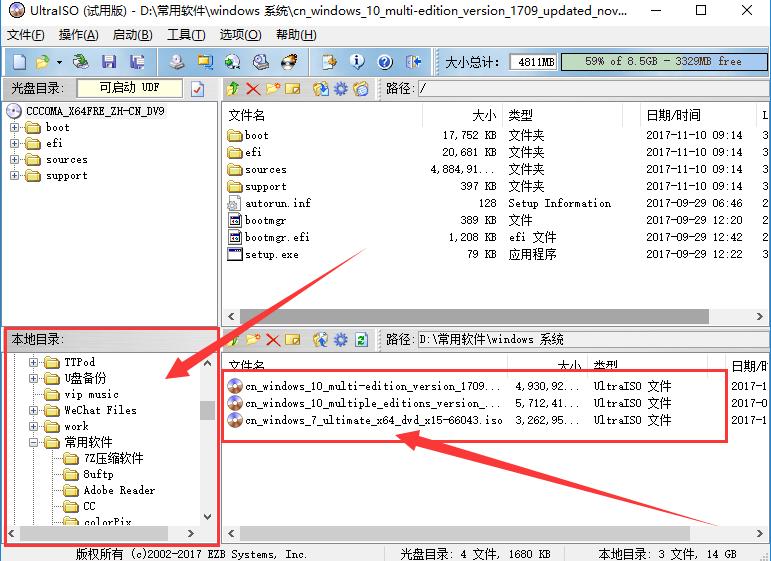Click the icon right of the disc pane gear
This screenshot has height=561, width=771.
pos(361,89)
